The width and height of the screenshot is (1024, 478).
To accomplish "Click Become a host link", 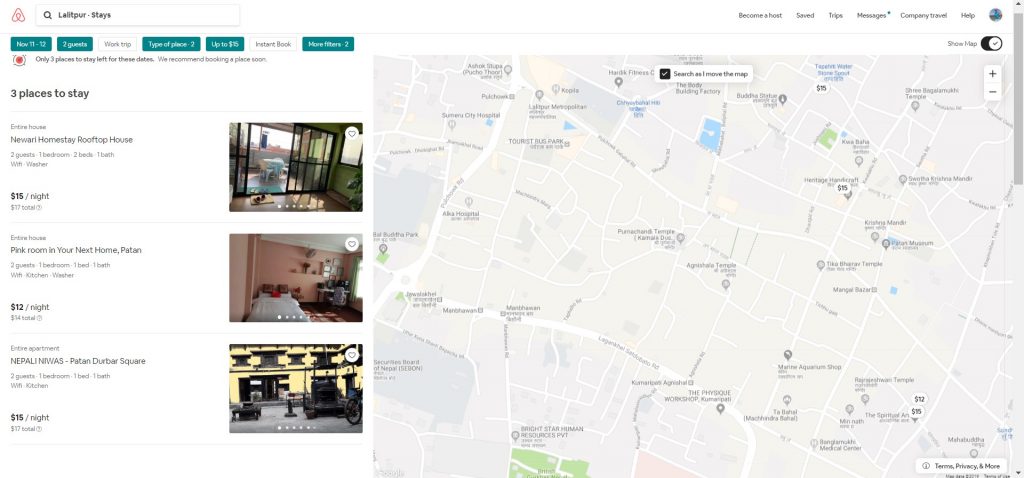I will point(760,15).
